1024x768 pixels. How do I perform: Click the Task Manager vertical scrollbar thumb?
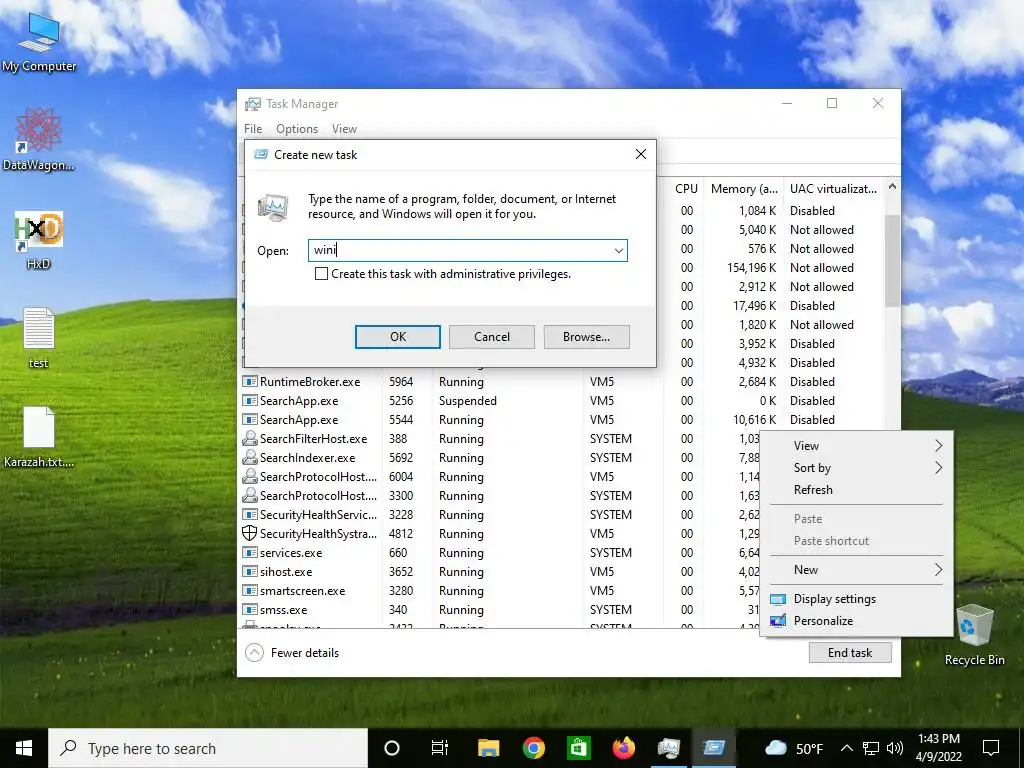pyautogui.click(x=891, y=260)
